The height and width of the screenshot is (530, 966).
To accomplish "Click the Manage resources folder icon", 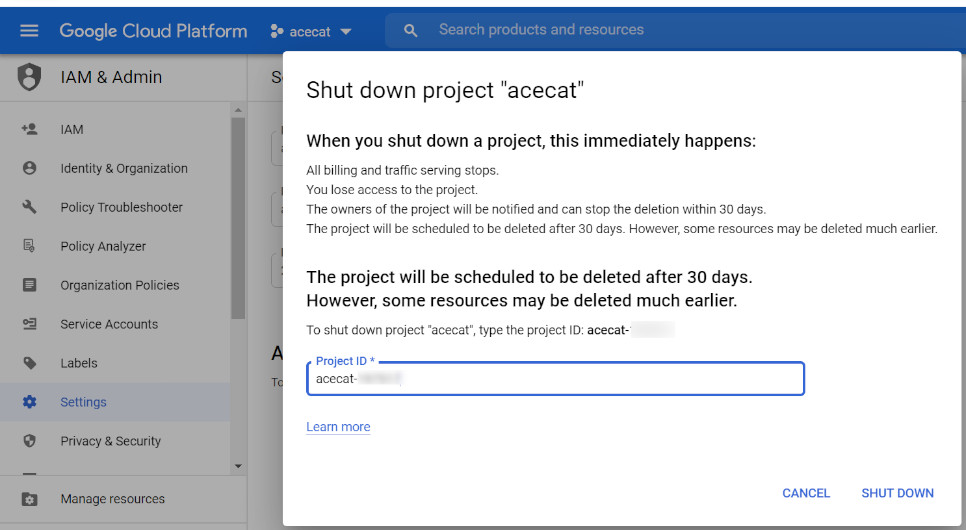I will tap(29, 499).
